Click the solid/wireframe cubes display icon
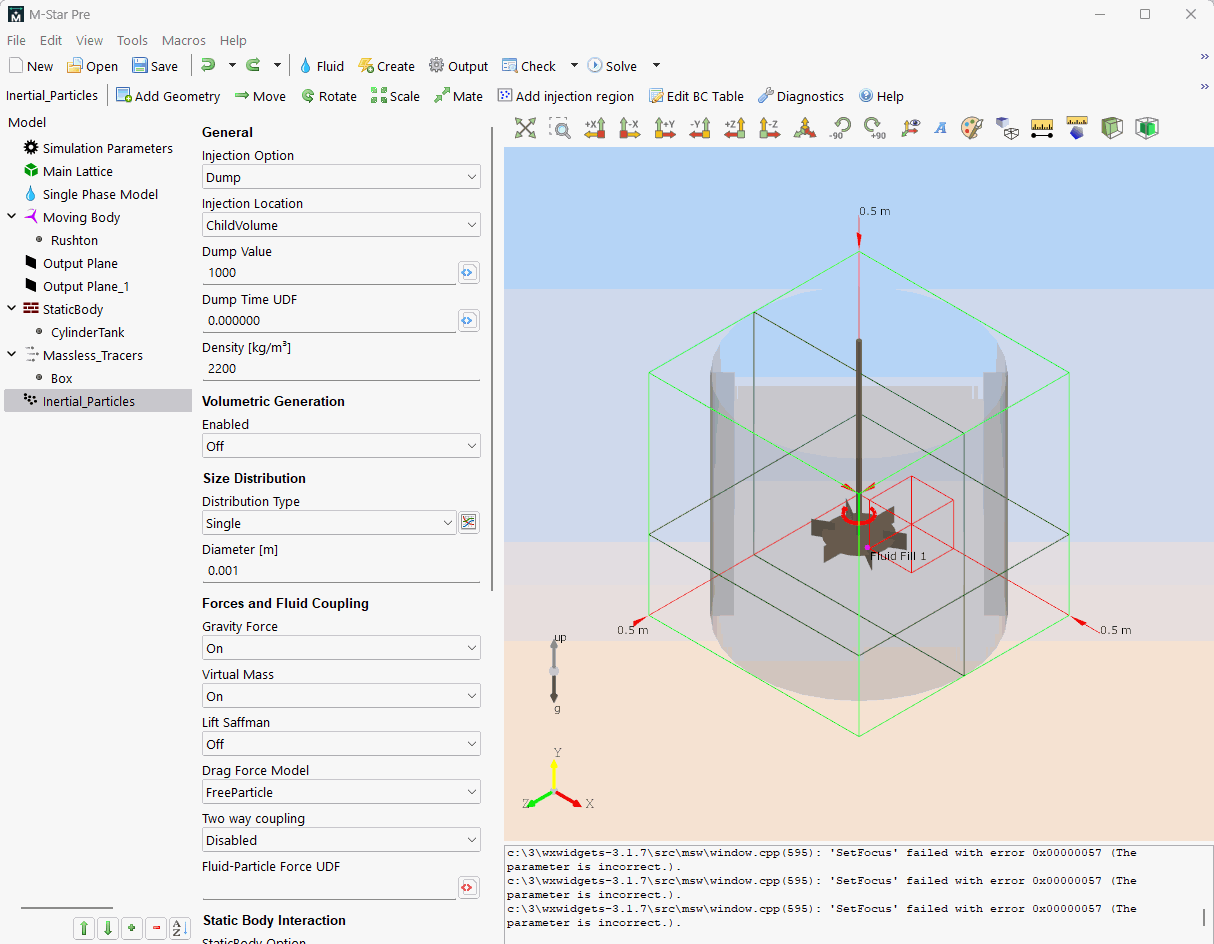Screen dimensions: 1214x944 click(1007, 127)
